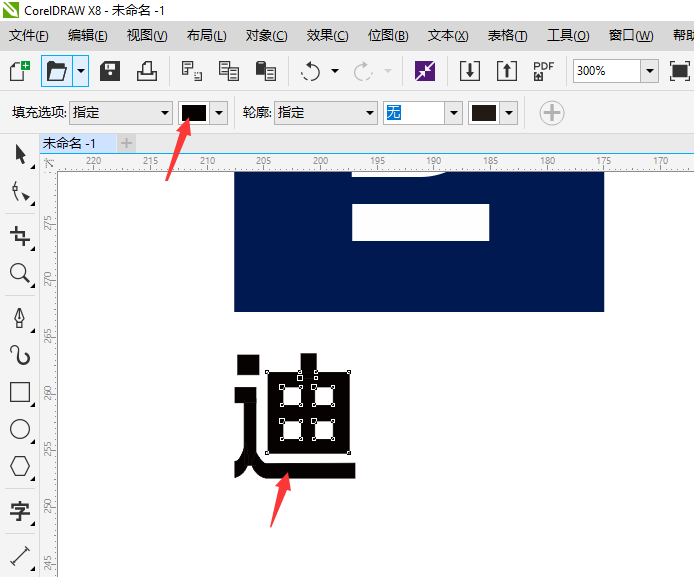Add a new document tab with plus
Screen dimensions: 694x577
[x=126, y=143]
